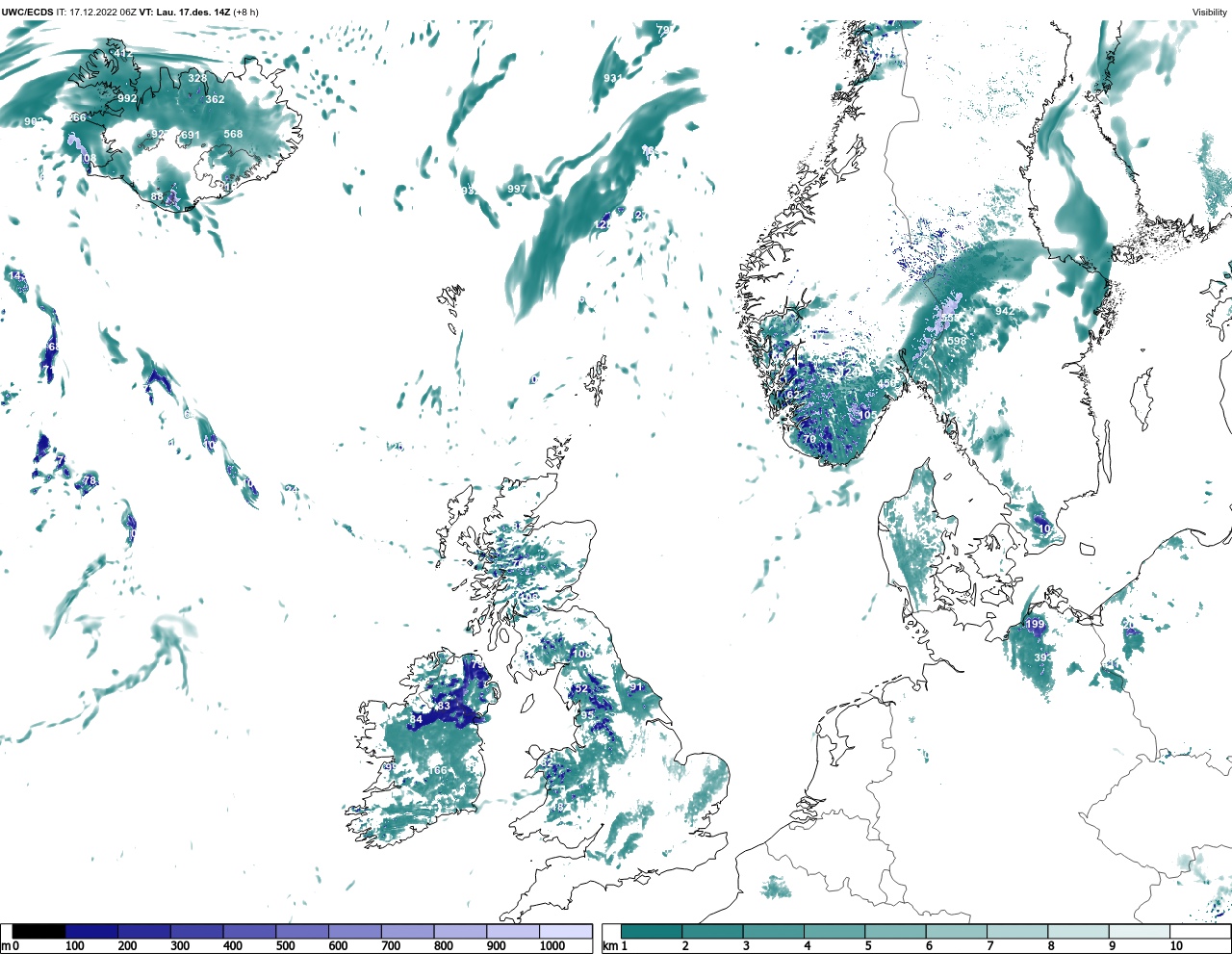Screen dimensions: 1232x954
Task: Select the darkest teal 1–2 km legend swatch
Action: coord(652,932)
